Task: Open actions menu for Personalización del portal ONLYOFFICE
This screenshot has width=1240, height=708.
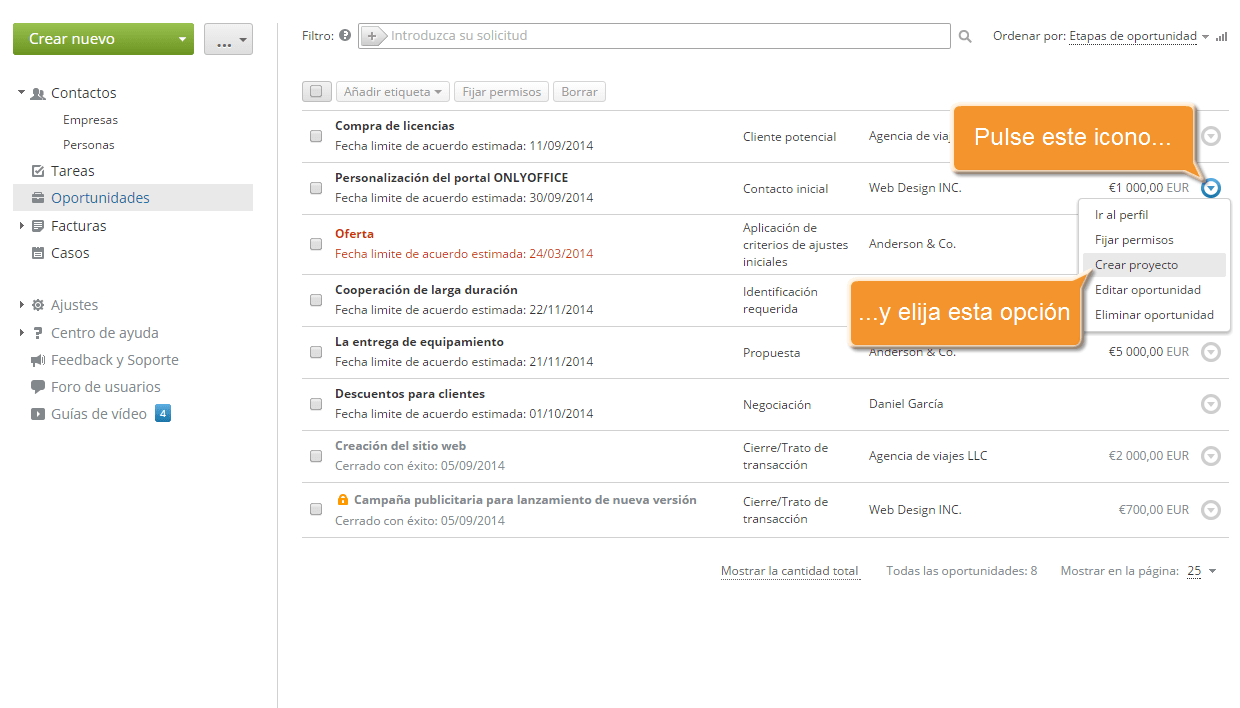Action: 1211,187
